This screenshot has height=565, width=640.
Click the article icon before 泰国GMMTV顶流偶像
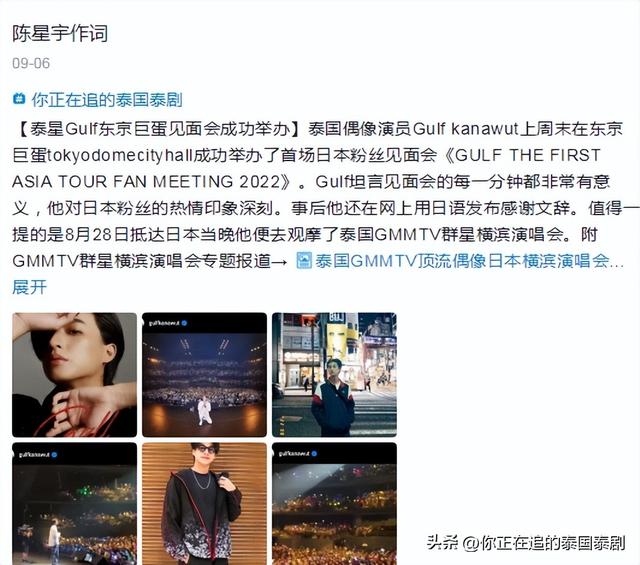[304, 260]
